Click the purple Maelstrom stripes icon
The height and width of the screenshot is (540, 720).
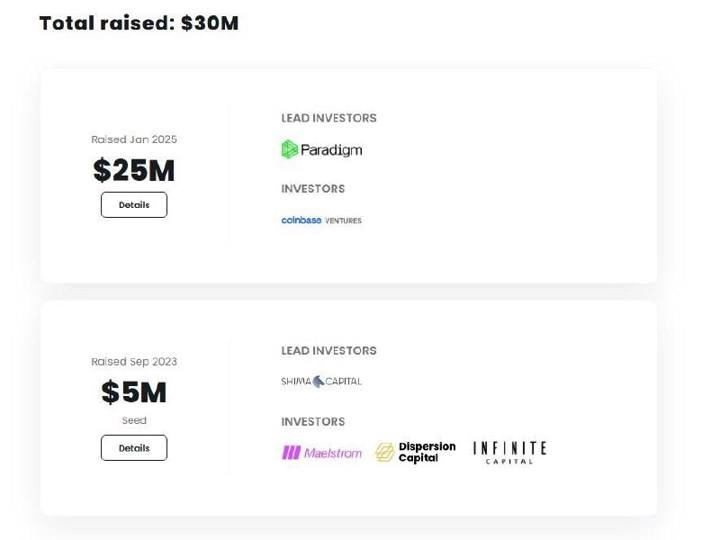(291, 453)
